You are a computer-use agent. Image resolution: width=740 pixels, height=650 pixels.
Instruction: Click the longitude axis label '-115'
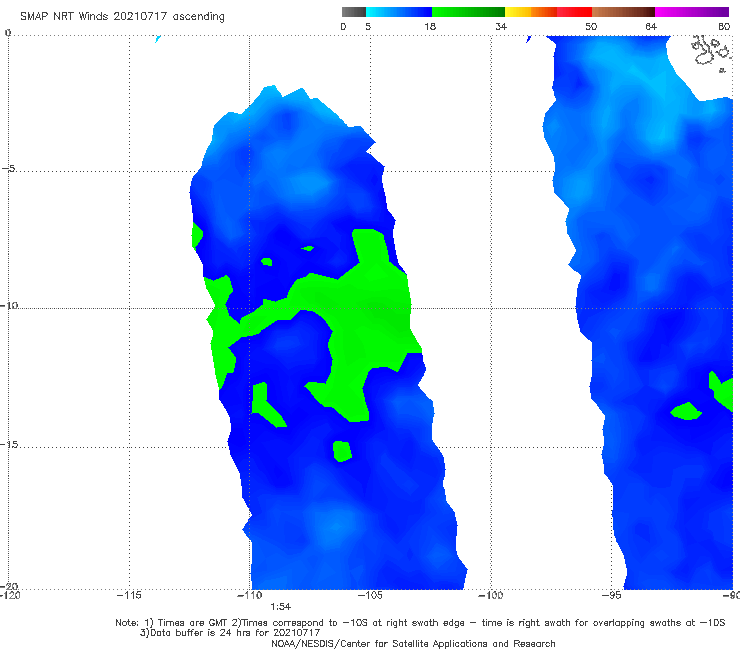click(129, 595)
